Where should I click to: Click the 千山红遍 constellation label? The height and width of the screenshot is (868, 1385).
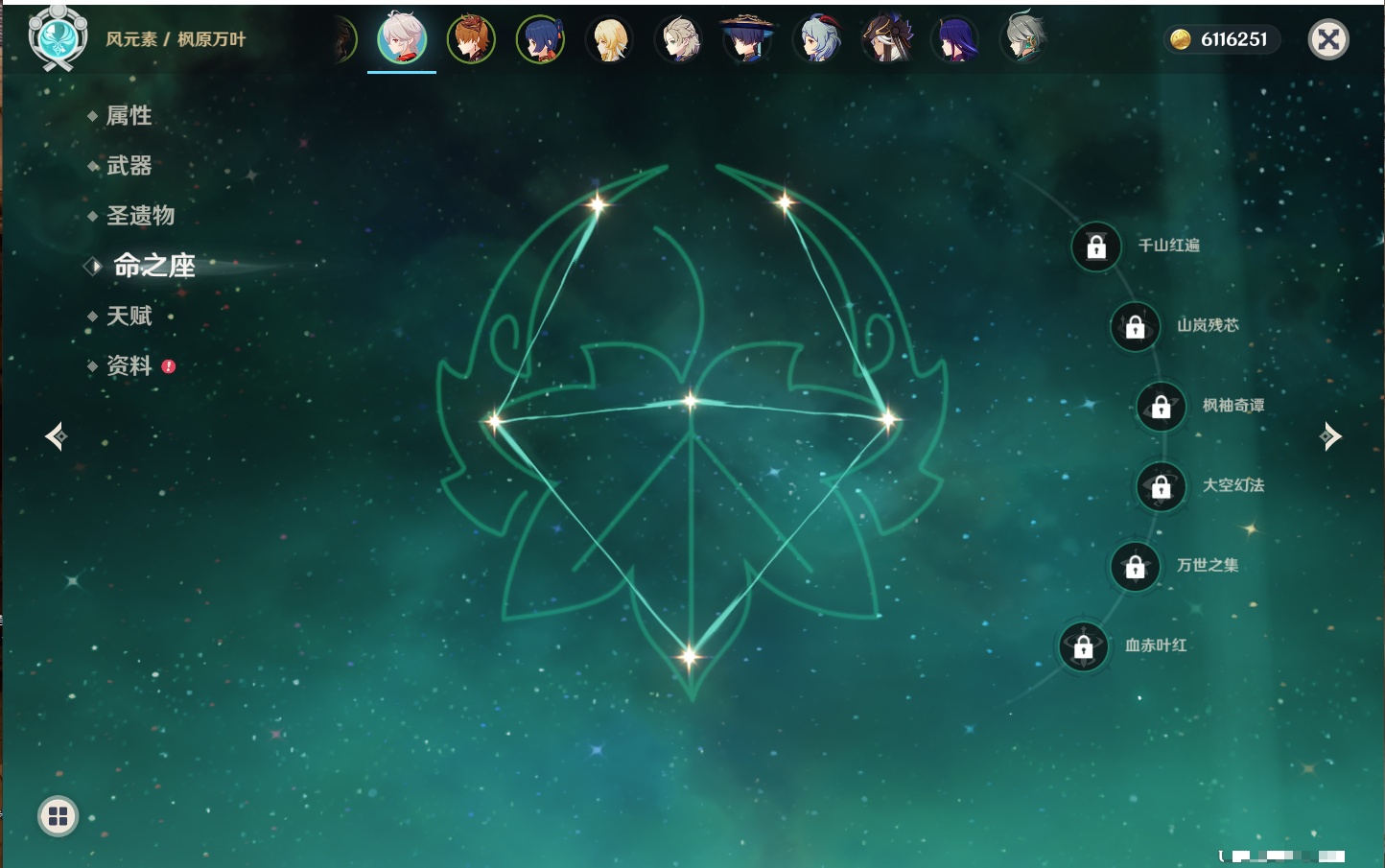pyautogui.click(x=1168, y=246)
